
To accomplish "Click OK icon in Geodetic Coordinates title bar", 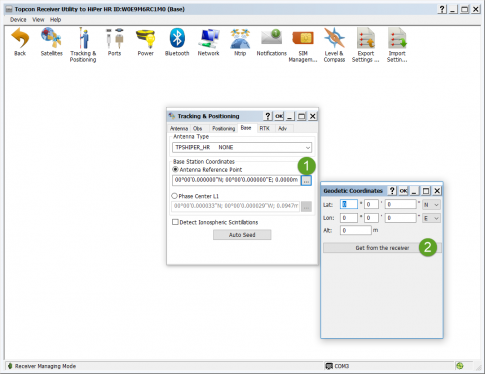I will coord(403,191).
